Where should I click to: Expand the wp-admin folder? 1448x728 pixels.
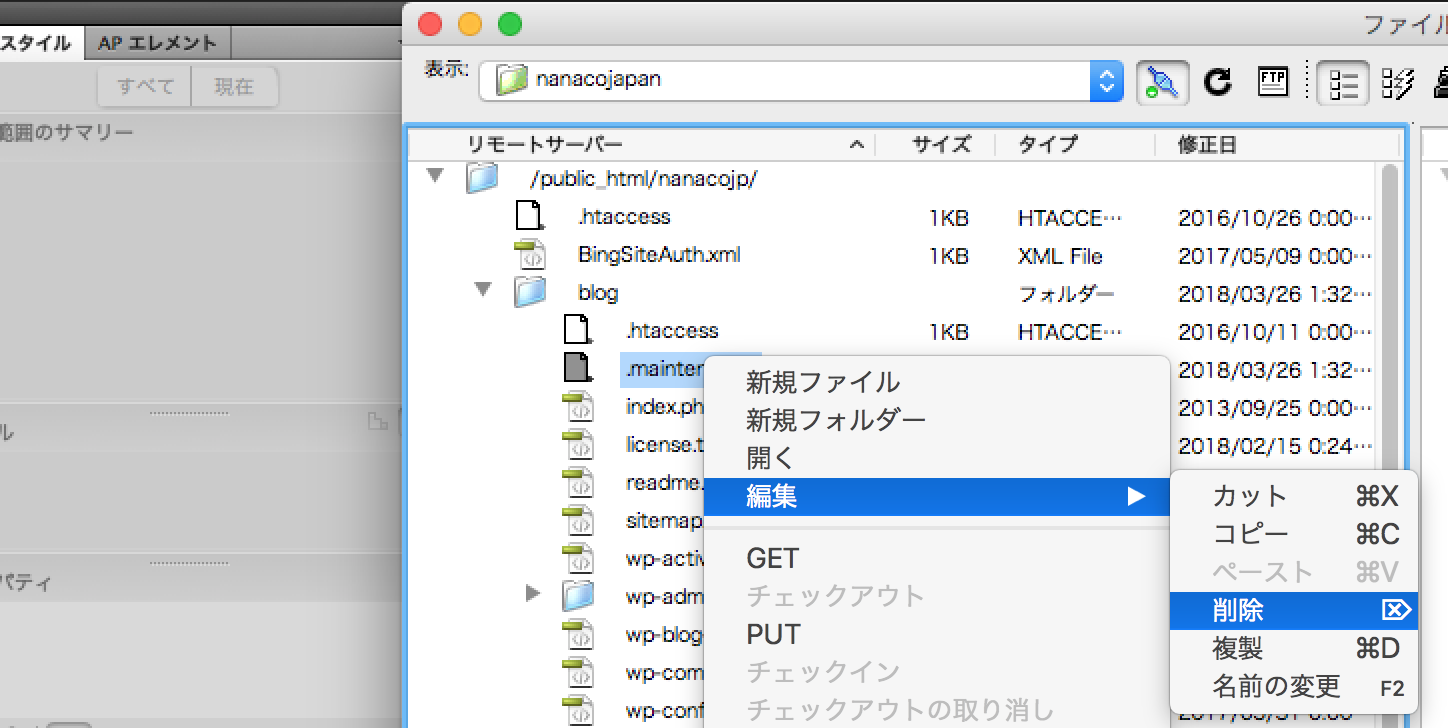coord(533,595)
